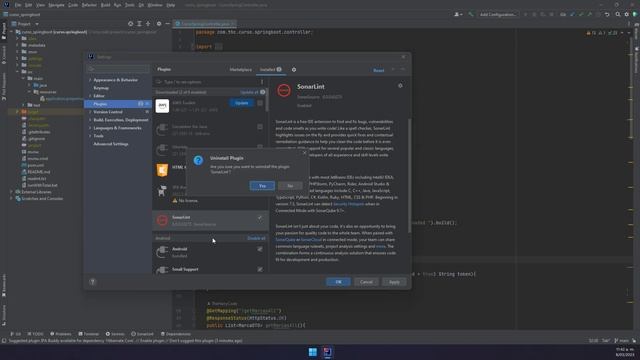This screenshot has width=640, height=360.
Task: Click the Windows Start button
Action: click(x=313, y=352)
